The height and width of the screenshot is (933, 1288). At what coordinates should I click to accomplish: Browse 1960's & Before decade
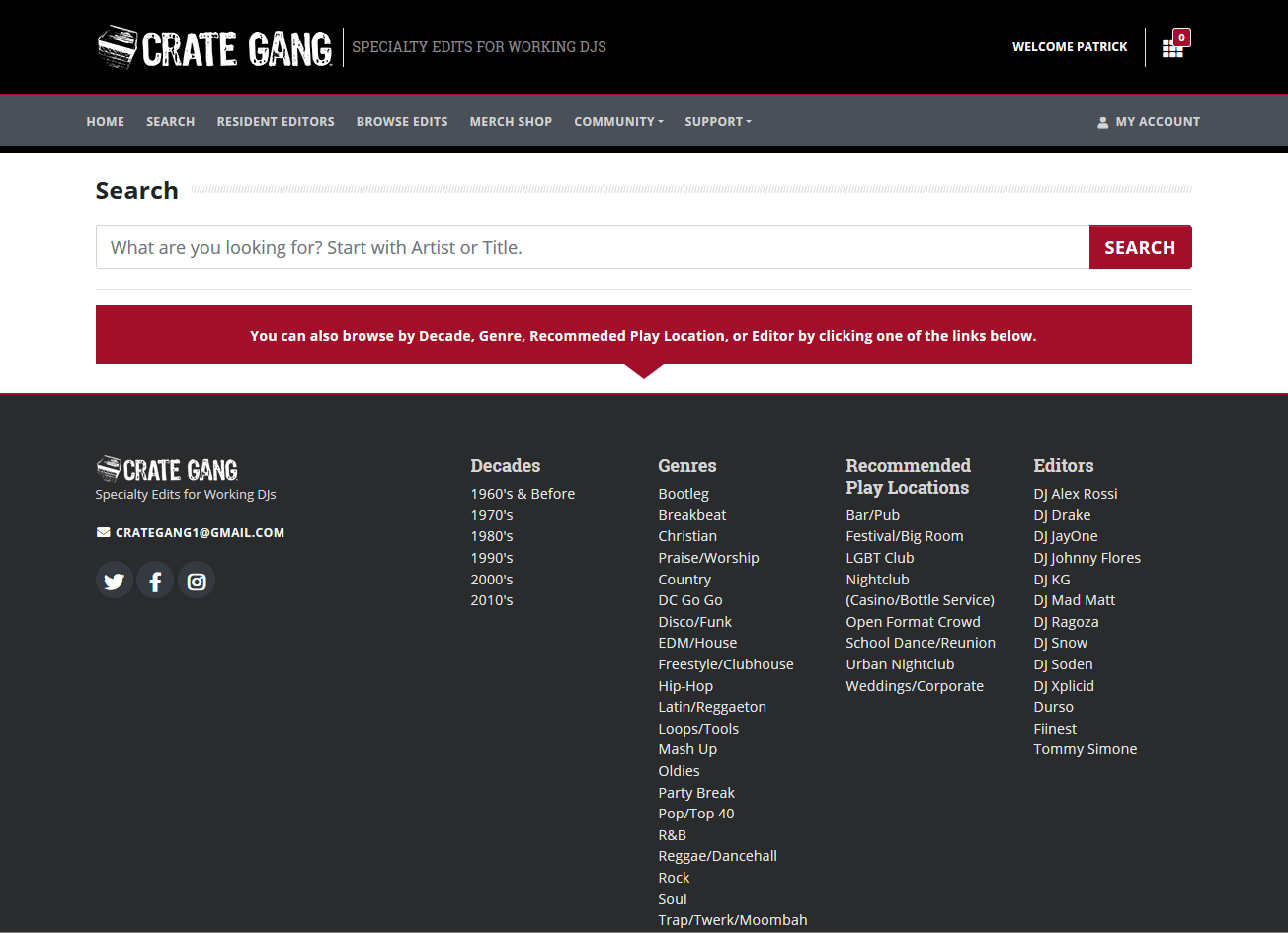point(523,494)
